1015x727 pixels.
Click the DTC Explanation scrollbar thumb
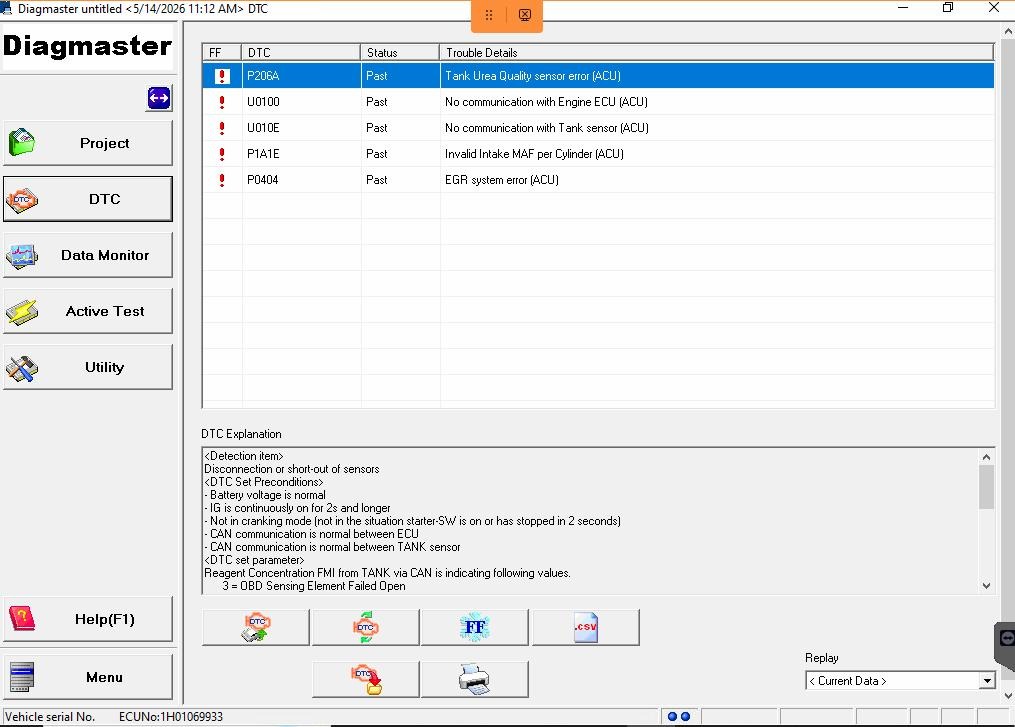[x=986, y=487]
